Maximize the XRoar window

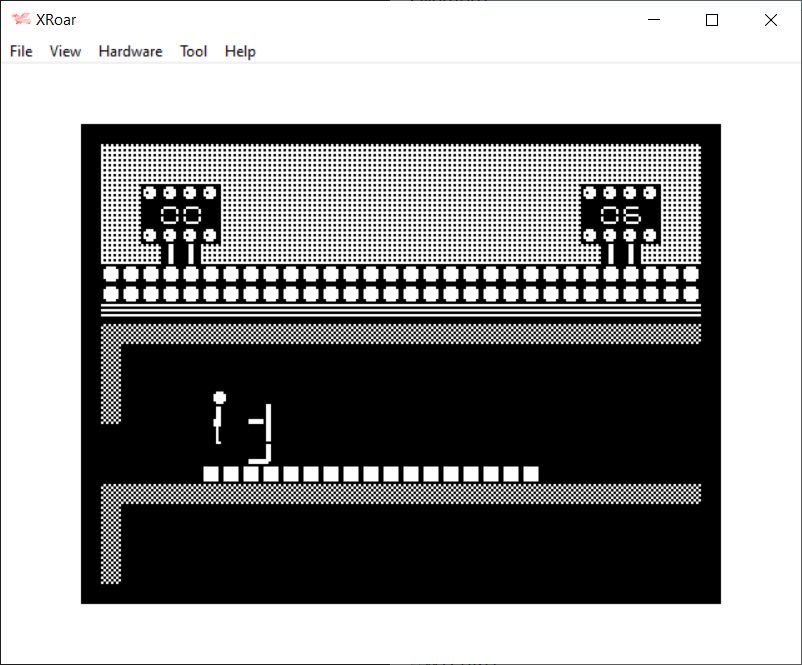coord(712,20)
